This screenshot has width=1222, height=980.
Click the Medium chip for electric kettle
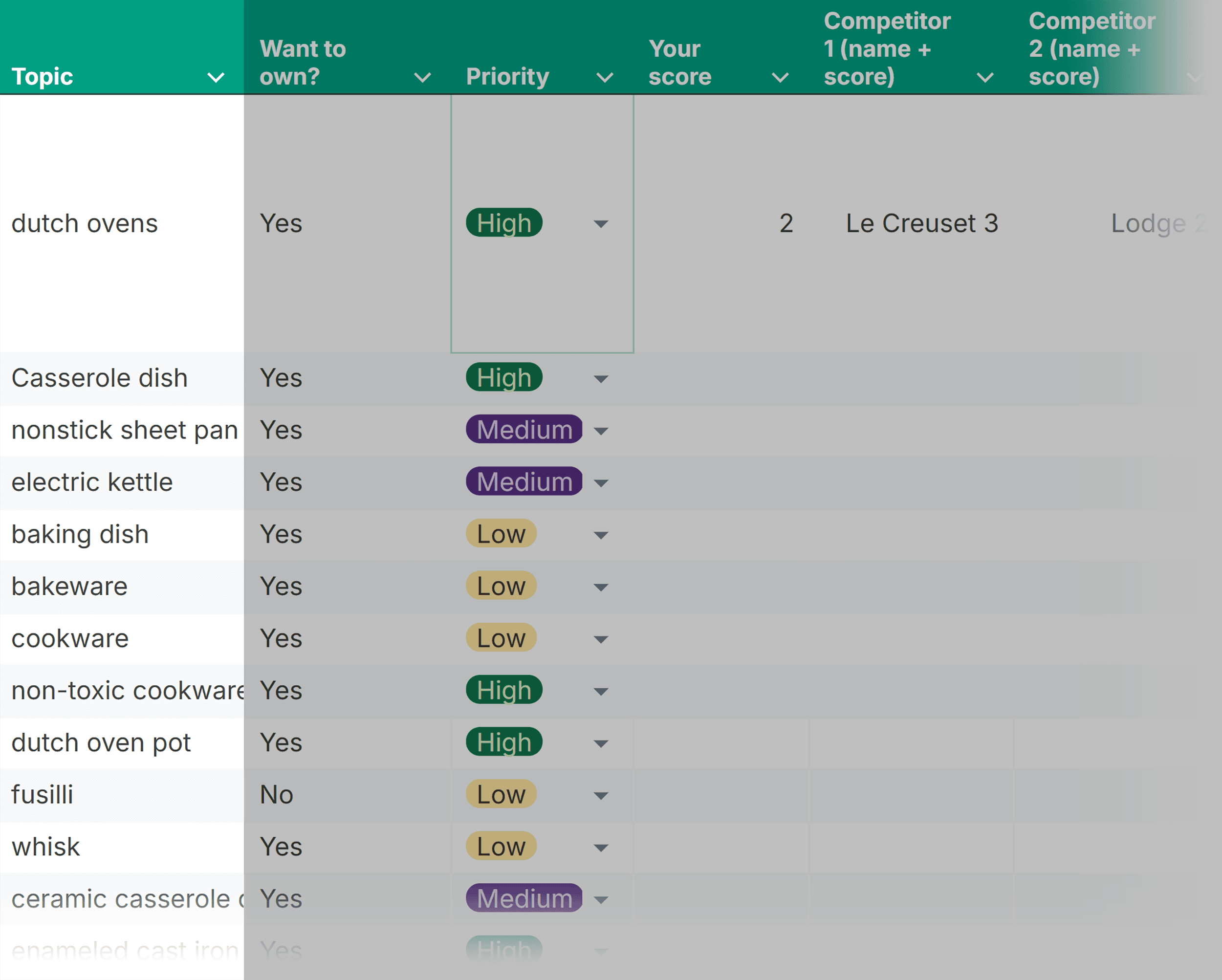[524, 482]
